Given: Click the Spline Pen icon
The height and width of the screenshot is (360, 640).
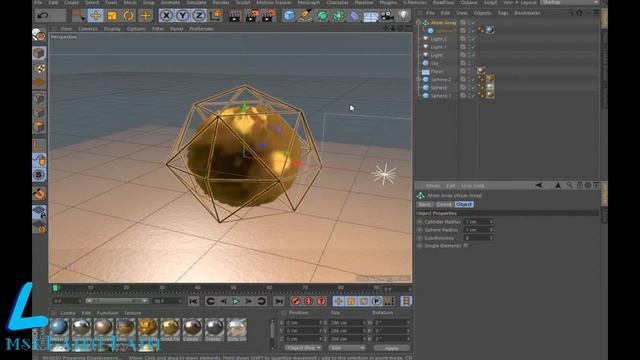Looking at the screenshot, I should (305, 16).
